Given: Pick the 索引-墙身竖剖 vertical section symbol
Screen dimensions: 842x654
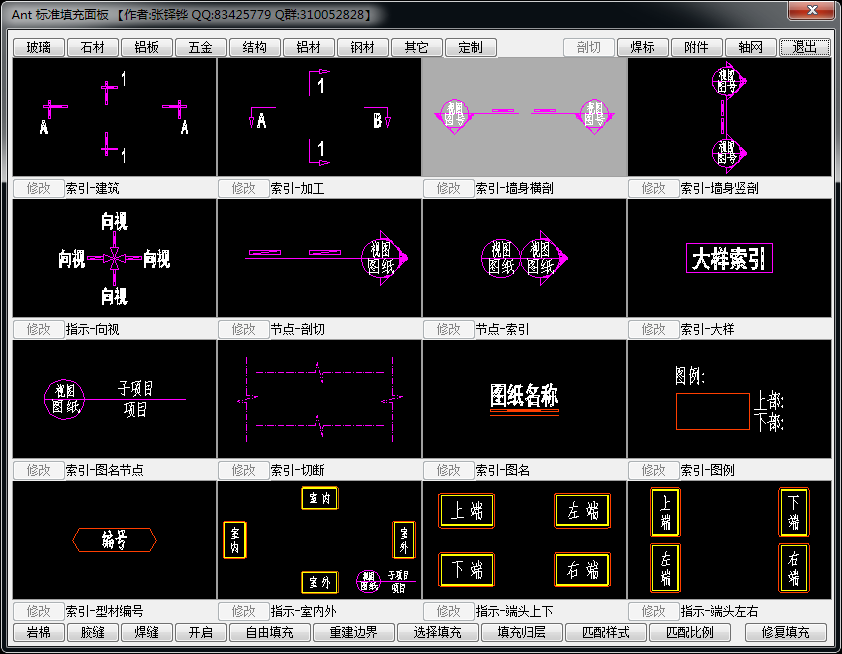Looking at the screenshot, I should pos(729,117).
